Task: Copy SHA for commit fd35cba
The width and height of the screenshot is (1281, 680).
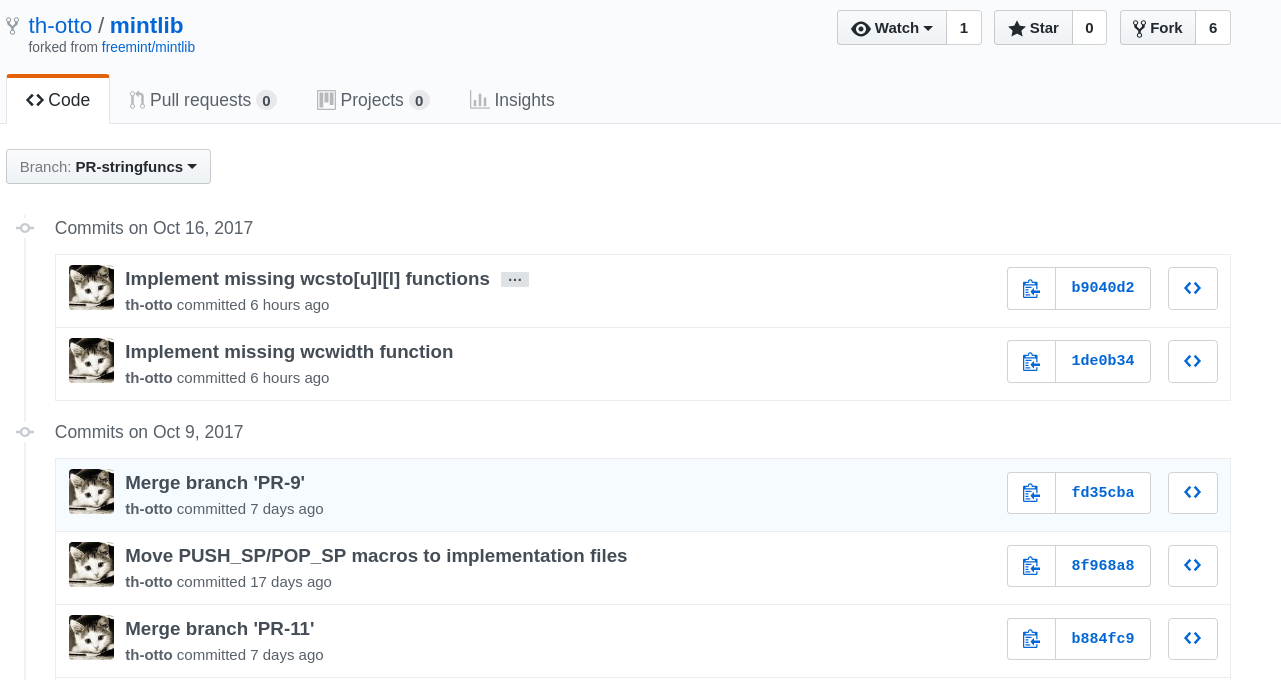Action: point(1031,493)
